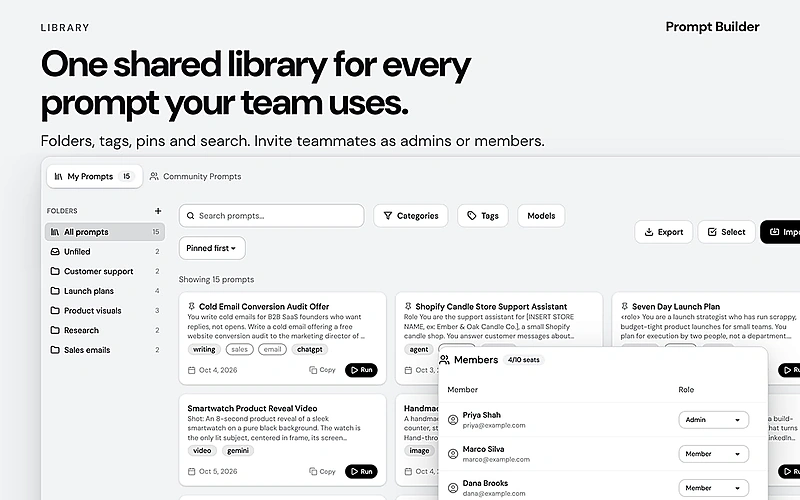Click the agent tag on Shopify card

419,349
